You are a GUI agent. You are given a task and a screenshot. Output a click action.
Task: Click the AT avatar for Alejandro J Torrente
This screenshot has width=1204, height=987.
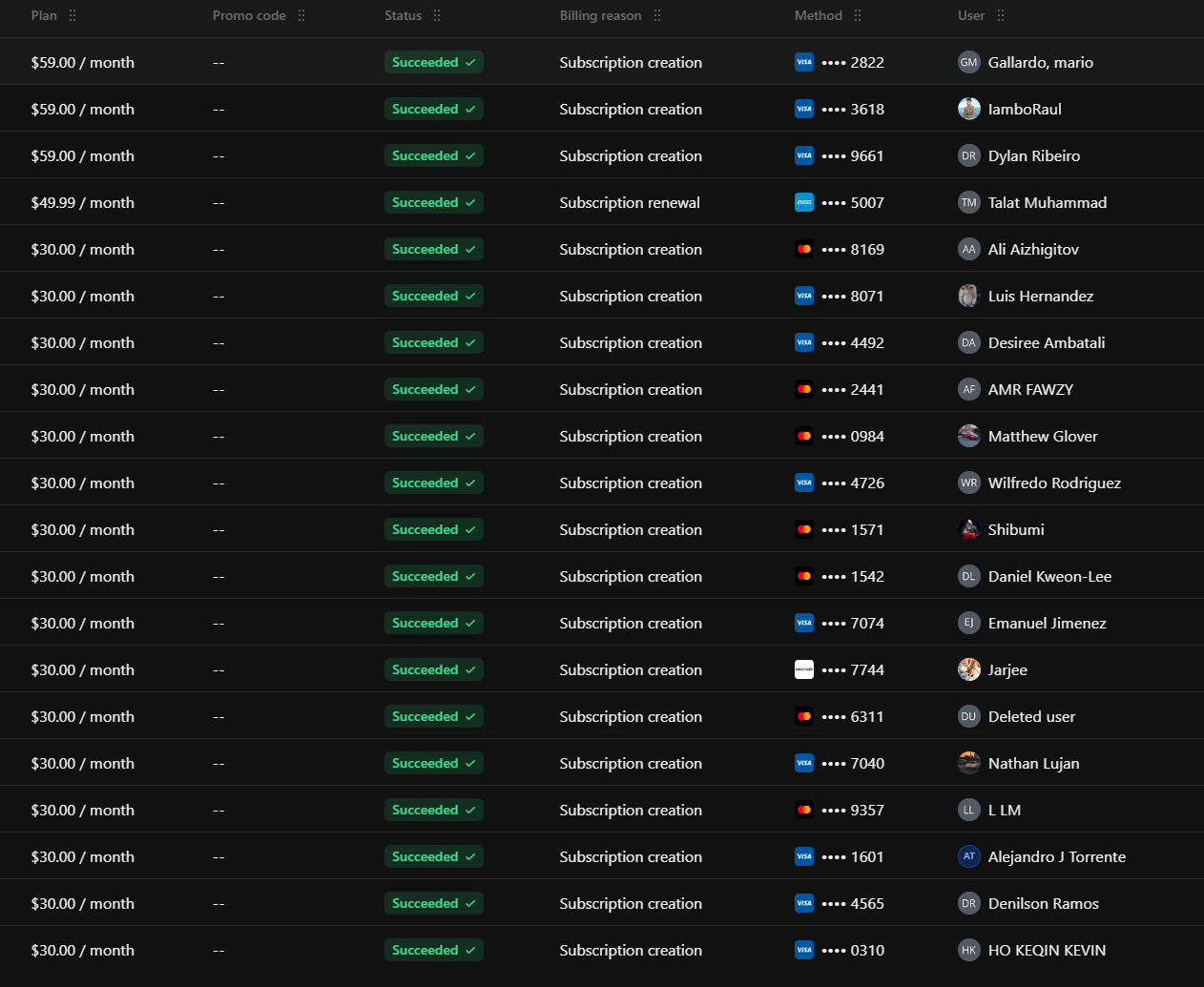968,856
